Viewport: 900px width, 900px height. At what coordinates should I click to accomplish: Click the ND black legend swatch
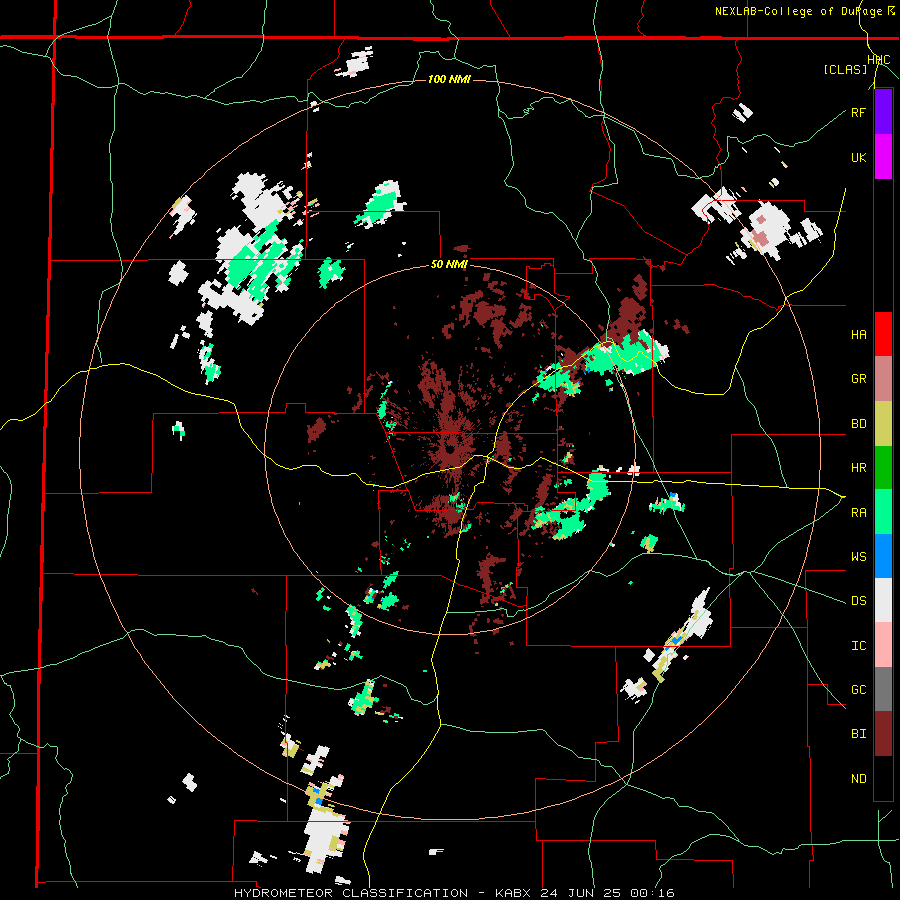click(883, 778)
